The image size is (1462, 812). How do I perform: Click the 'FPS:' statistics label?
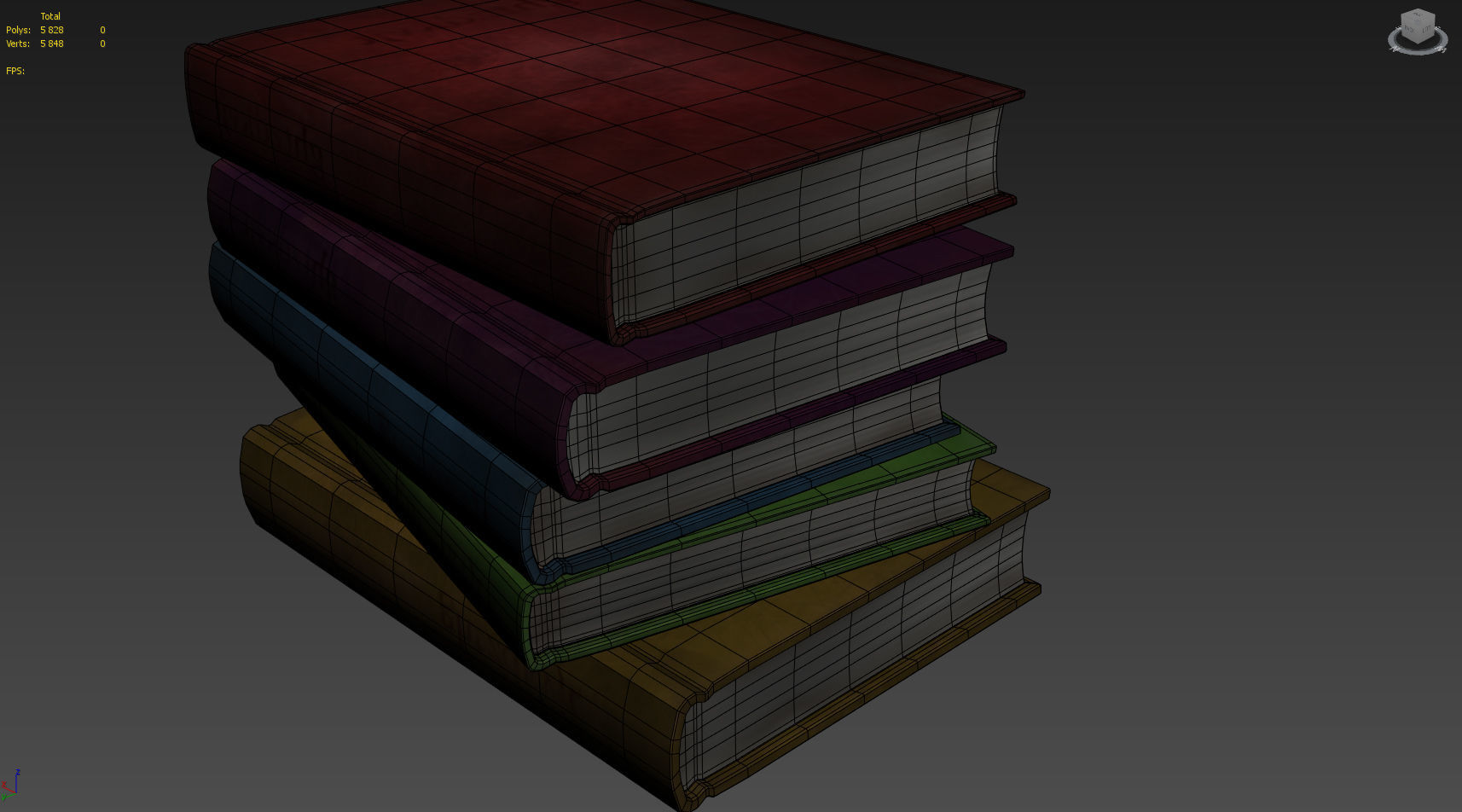click(x=15, y=71)
